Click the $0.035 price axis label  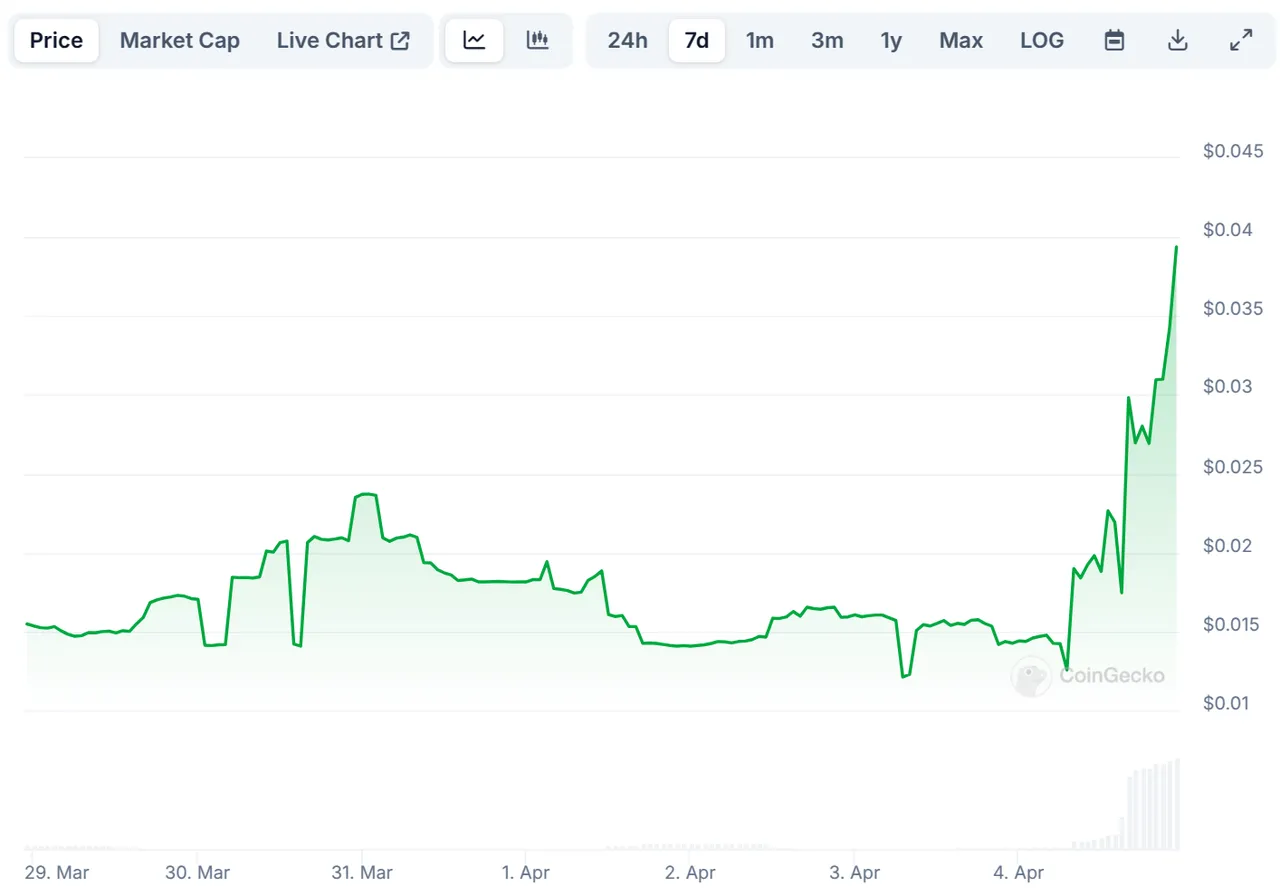(1234, 308)
